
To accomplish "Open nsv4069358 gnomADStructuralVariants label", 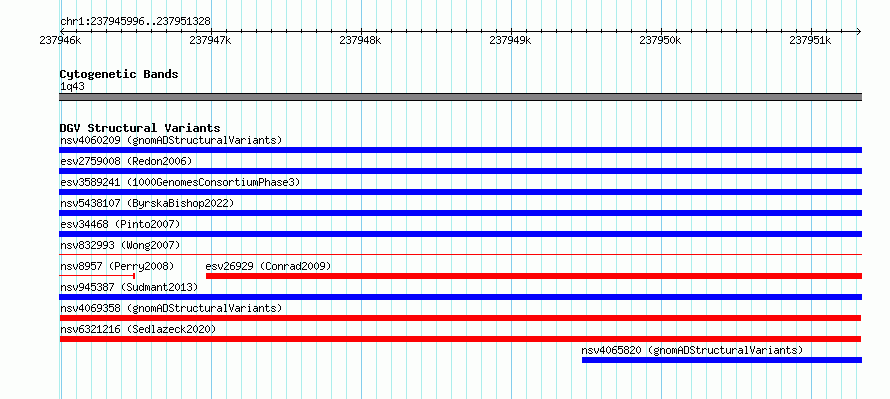I will (x=171, y=308).
